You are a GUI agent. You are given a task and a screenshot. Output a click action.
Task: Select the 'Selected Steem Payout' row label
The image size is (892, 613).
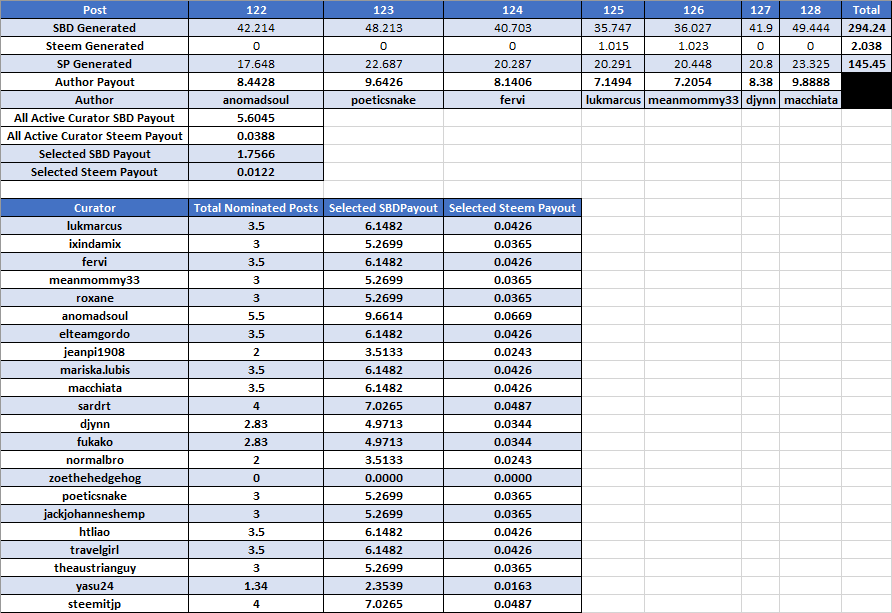pyautogui.click(x=94, y=172)
